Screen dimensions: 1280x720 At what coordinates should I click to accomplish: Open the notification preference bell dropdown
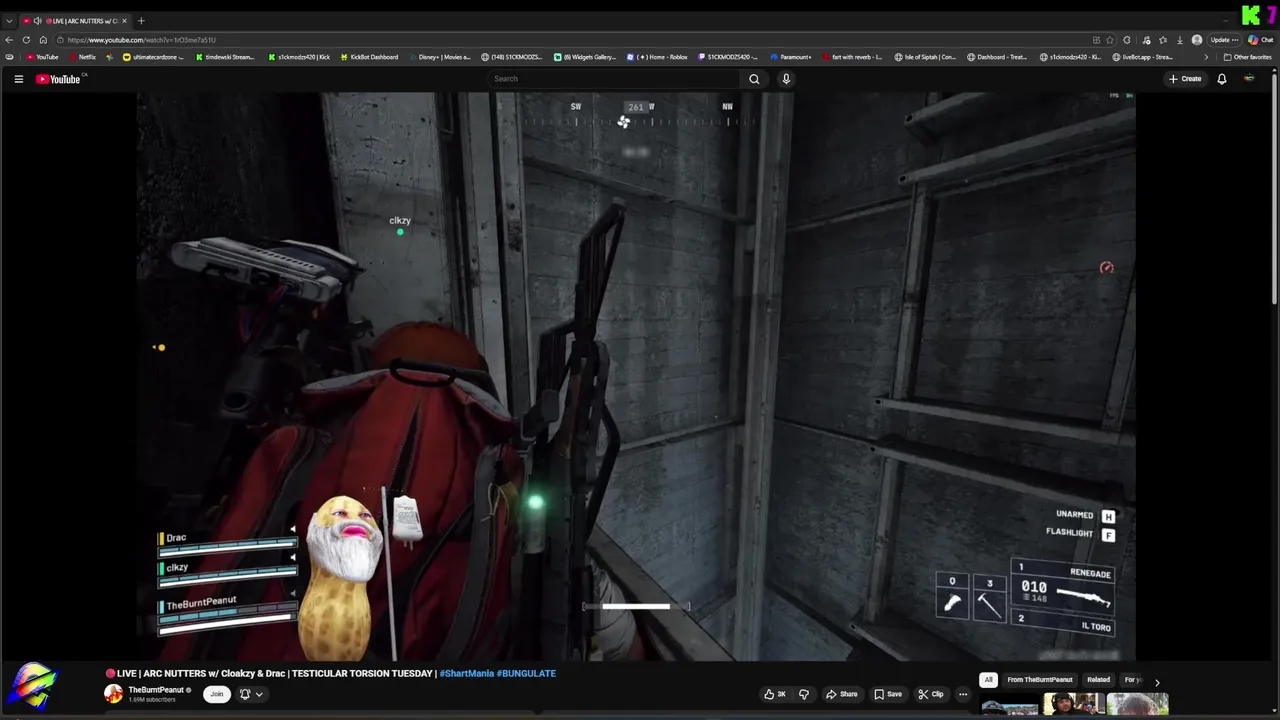pos(251,694)
